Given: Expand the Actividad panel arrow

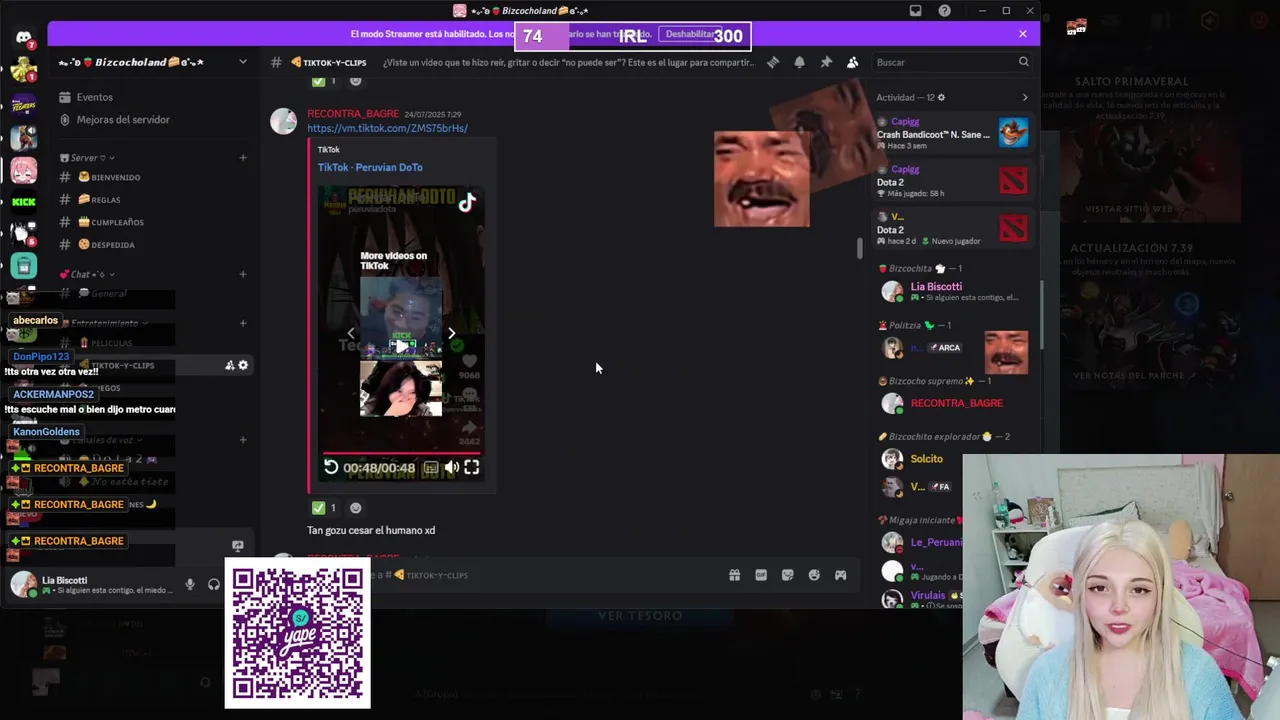Looking at the screenshot, I should click(1024, 97).
